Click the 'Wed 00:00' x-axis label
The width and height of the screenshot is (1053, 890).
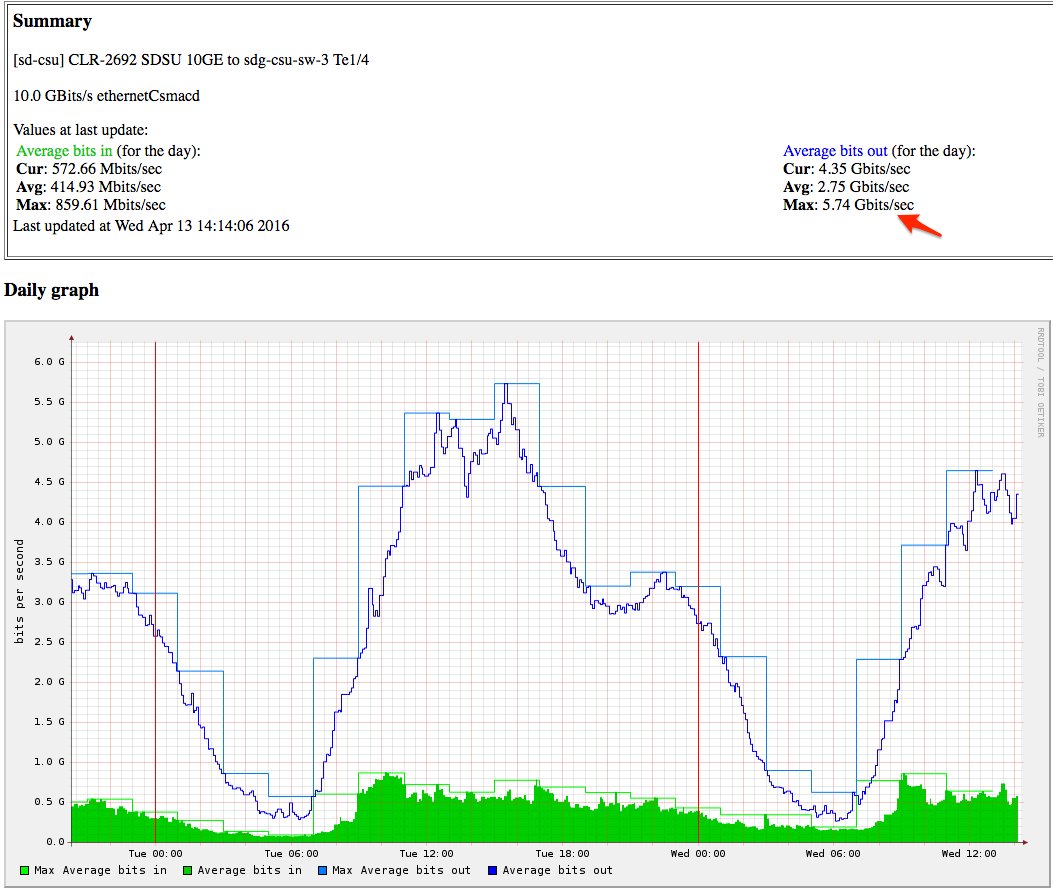698,854
